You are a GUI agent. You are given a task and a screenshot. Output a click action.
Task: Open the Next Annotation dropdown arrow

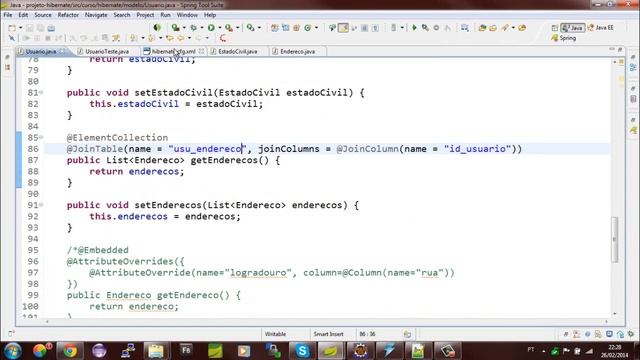pos(142,38)
